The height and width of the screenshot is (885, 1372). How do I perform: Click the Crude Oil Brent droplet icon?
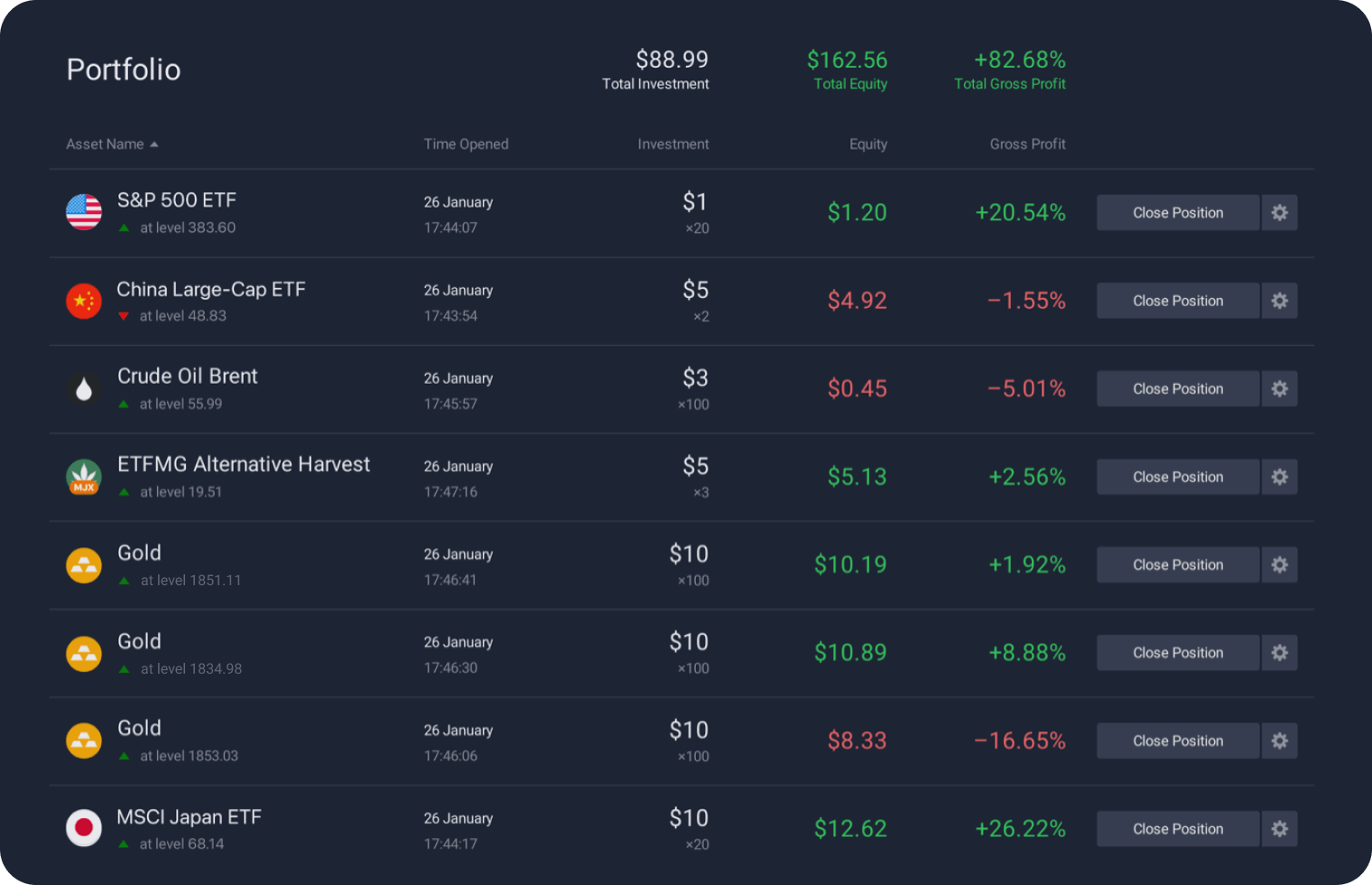[84, 389]
